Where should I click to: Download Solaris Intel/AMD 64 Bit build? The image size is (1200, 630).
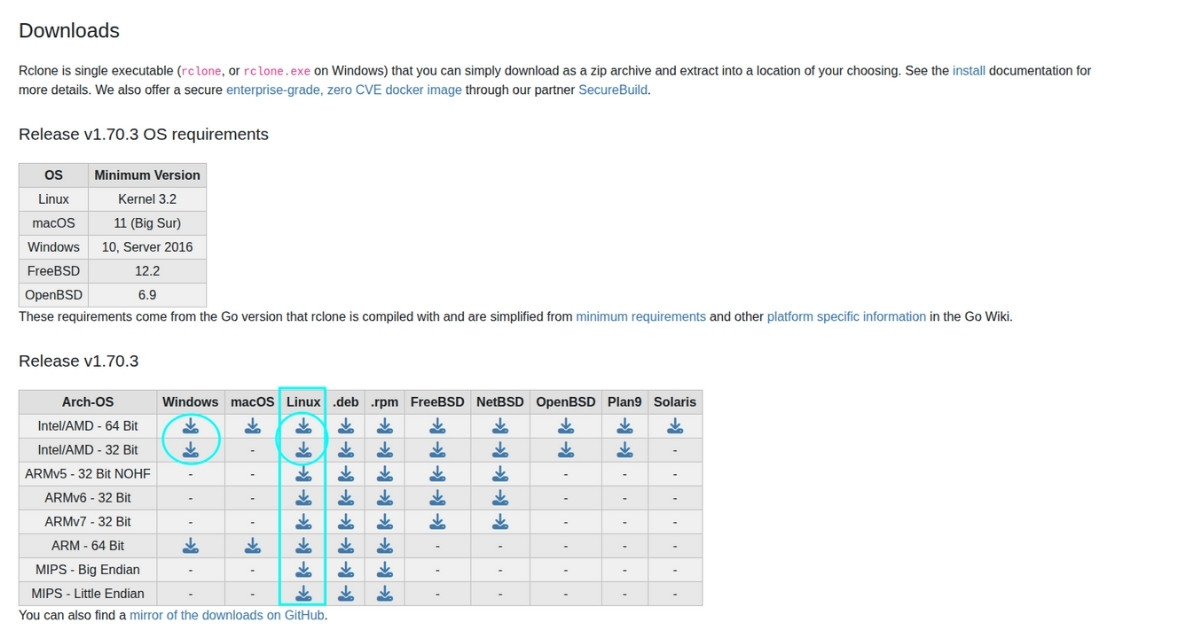click(x=675, y=426)
